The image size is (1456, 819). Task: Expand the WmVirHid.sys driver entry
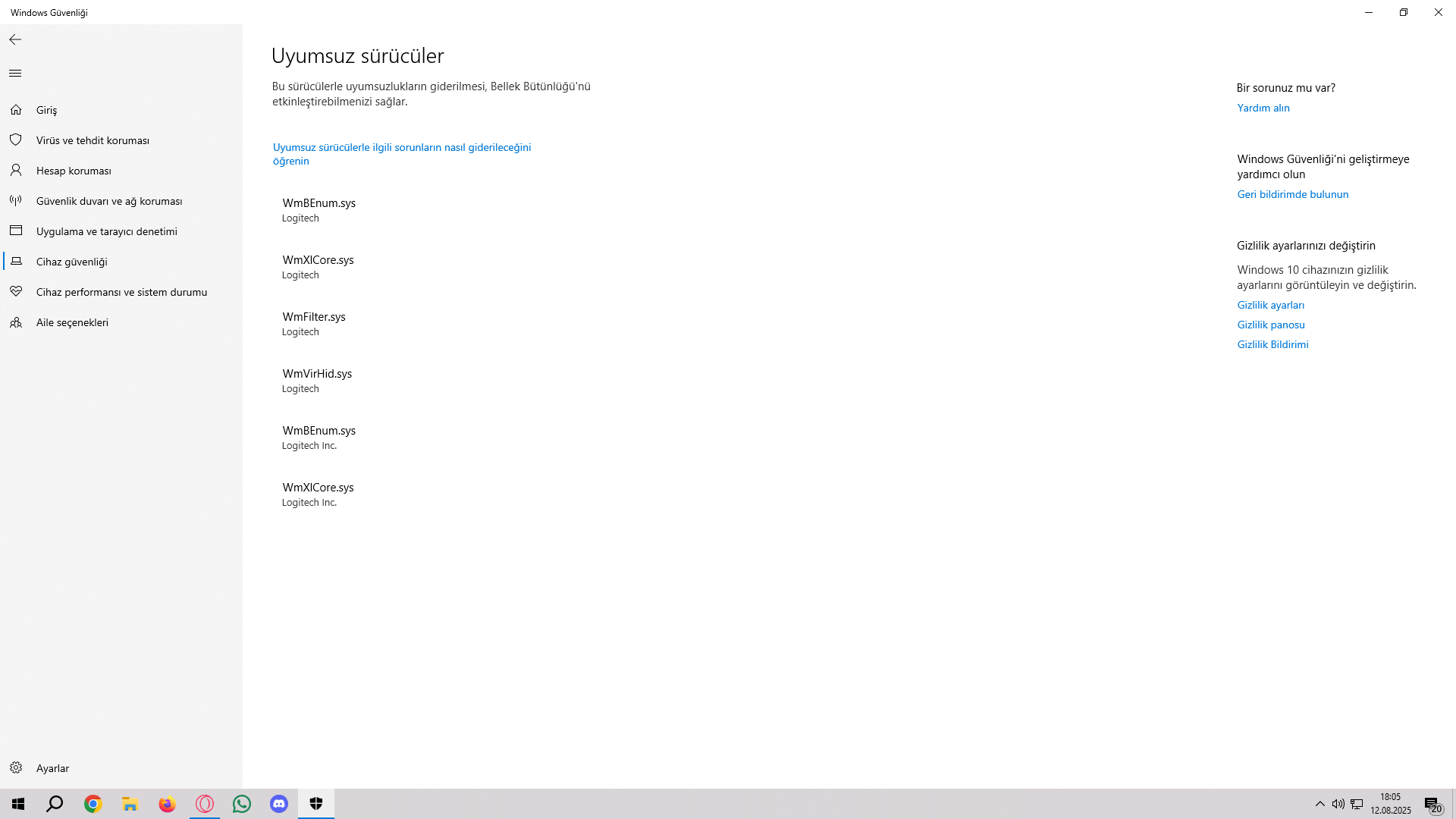[x=317, y=380]
